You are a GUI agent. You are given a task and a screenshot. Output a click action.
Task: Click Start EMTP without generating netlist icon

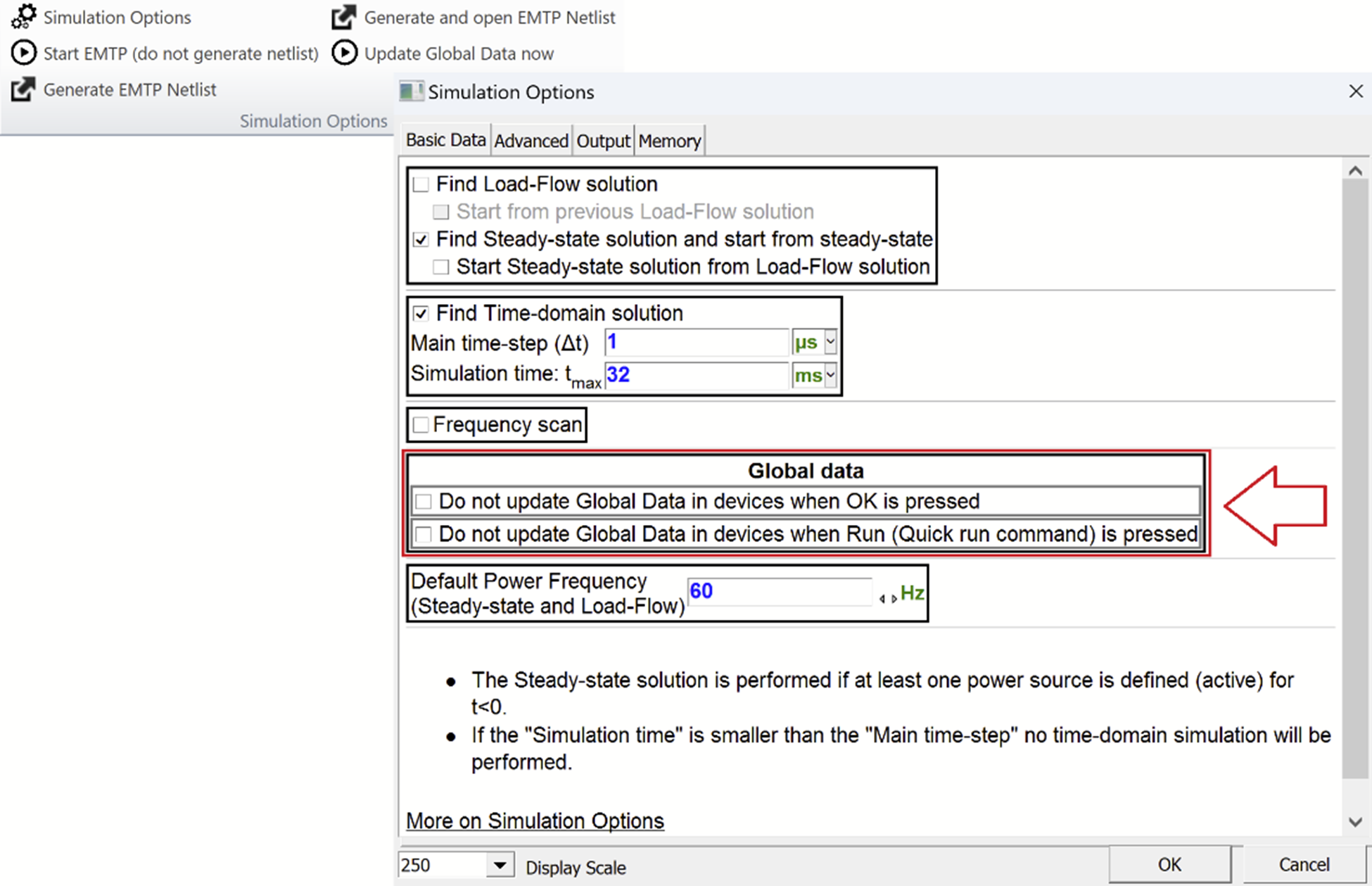pyautogui.click(x=23, y=53)
